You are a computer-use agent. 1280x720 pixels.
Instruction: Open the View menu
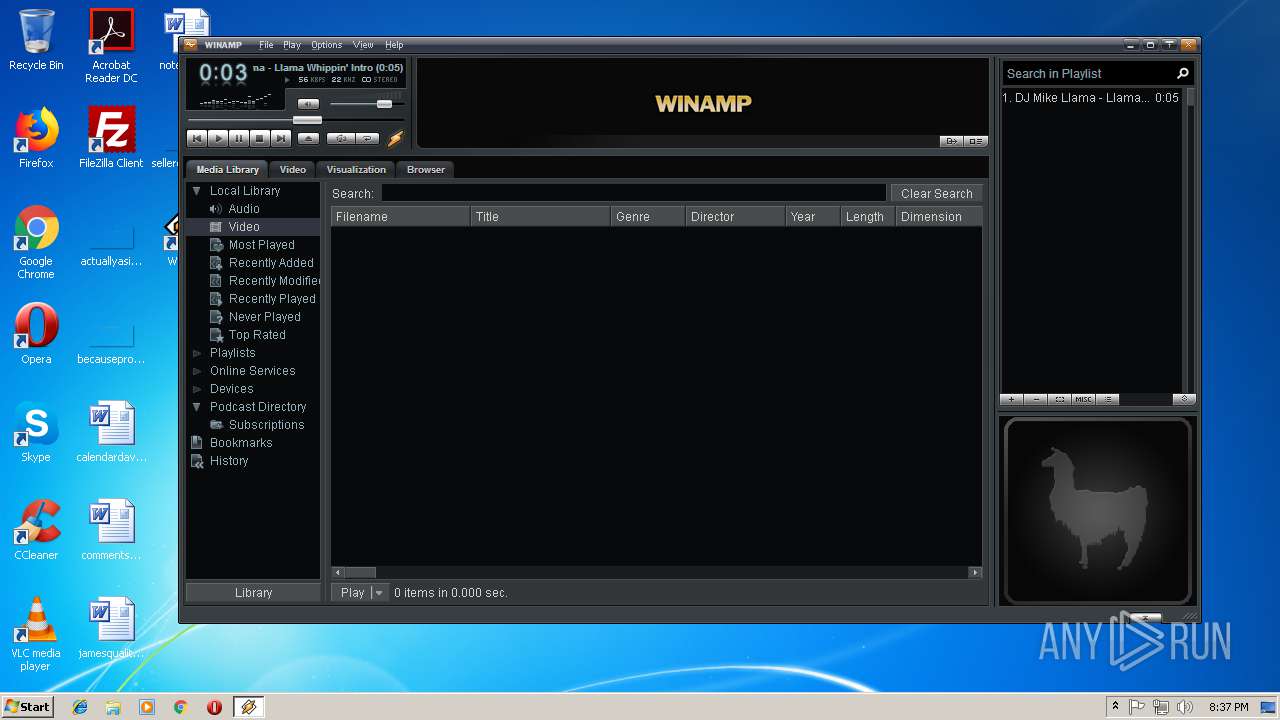(x=363, y=45)
